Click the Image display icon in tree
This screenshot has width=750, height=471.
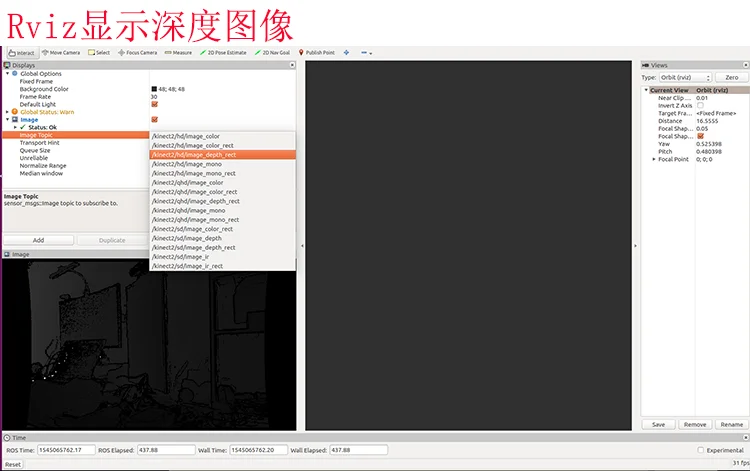pyautogui.click(x=15, y=120)
